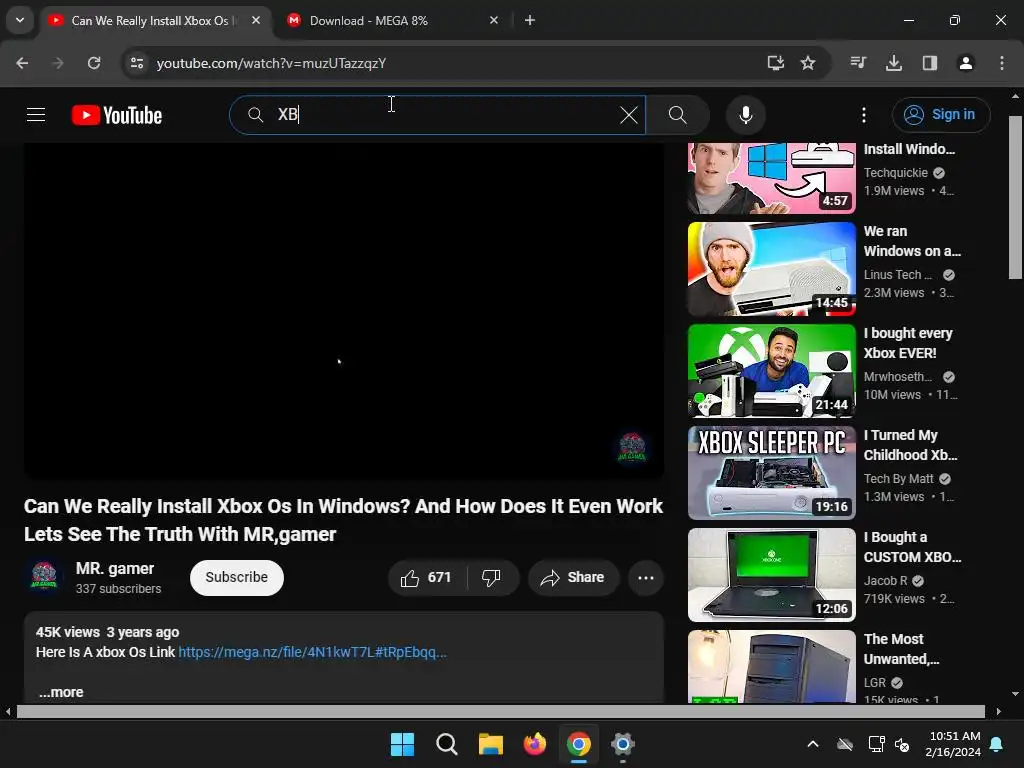Toggle Chrome side panel
This screenshot has width=1024, height=768.
[x=929, y=63]
